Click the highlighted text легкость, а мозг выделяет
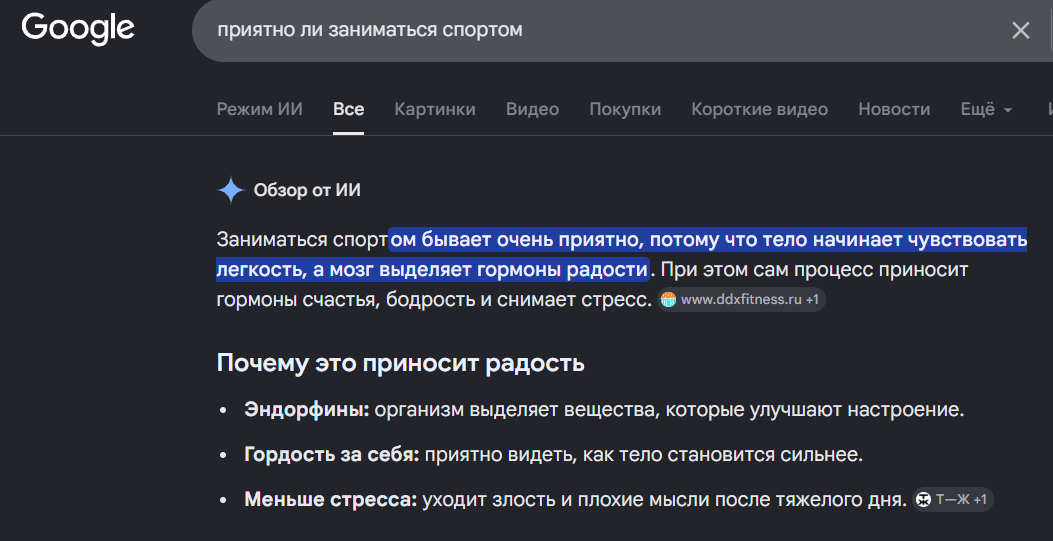Image resolution: width=1053 pixels, height=541 pixels. [345, 270]
